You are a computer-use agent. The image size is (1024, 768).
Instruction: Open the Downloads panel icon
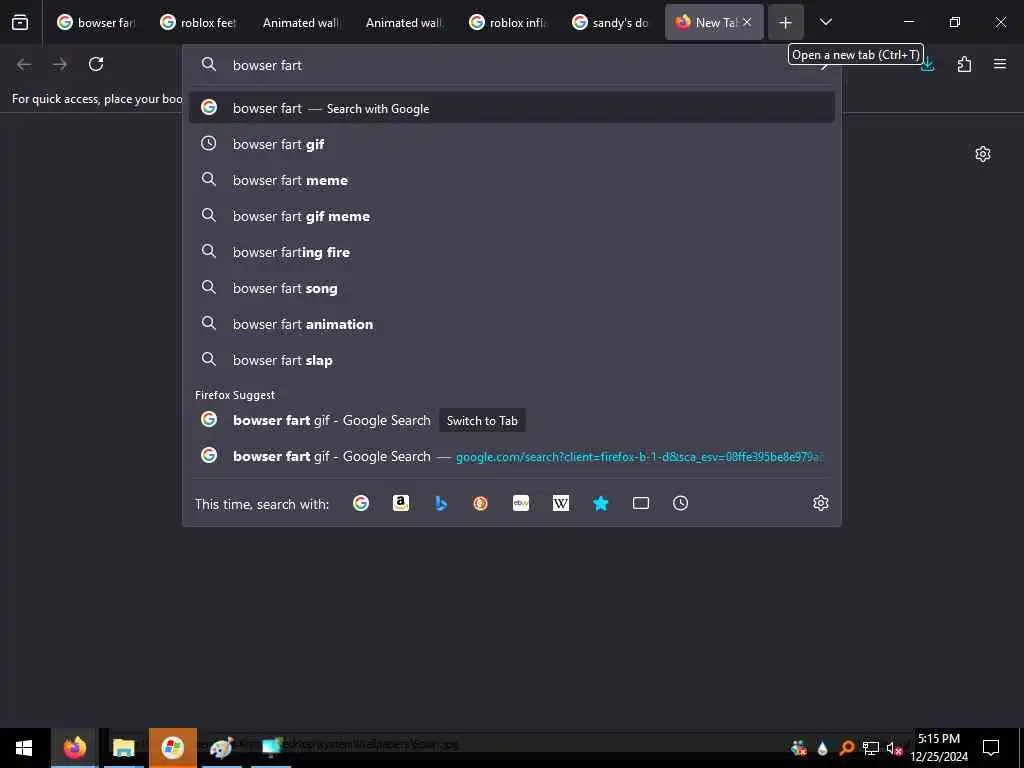(928, 65)
